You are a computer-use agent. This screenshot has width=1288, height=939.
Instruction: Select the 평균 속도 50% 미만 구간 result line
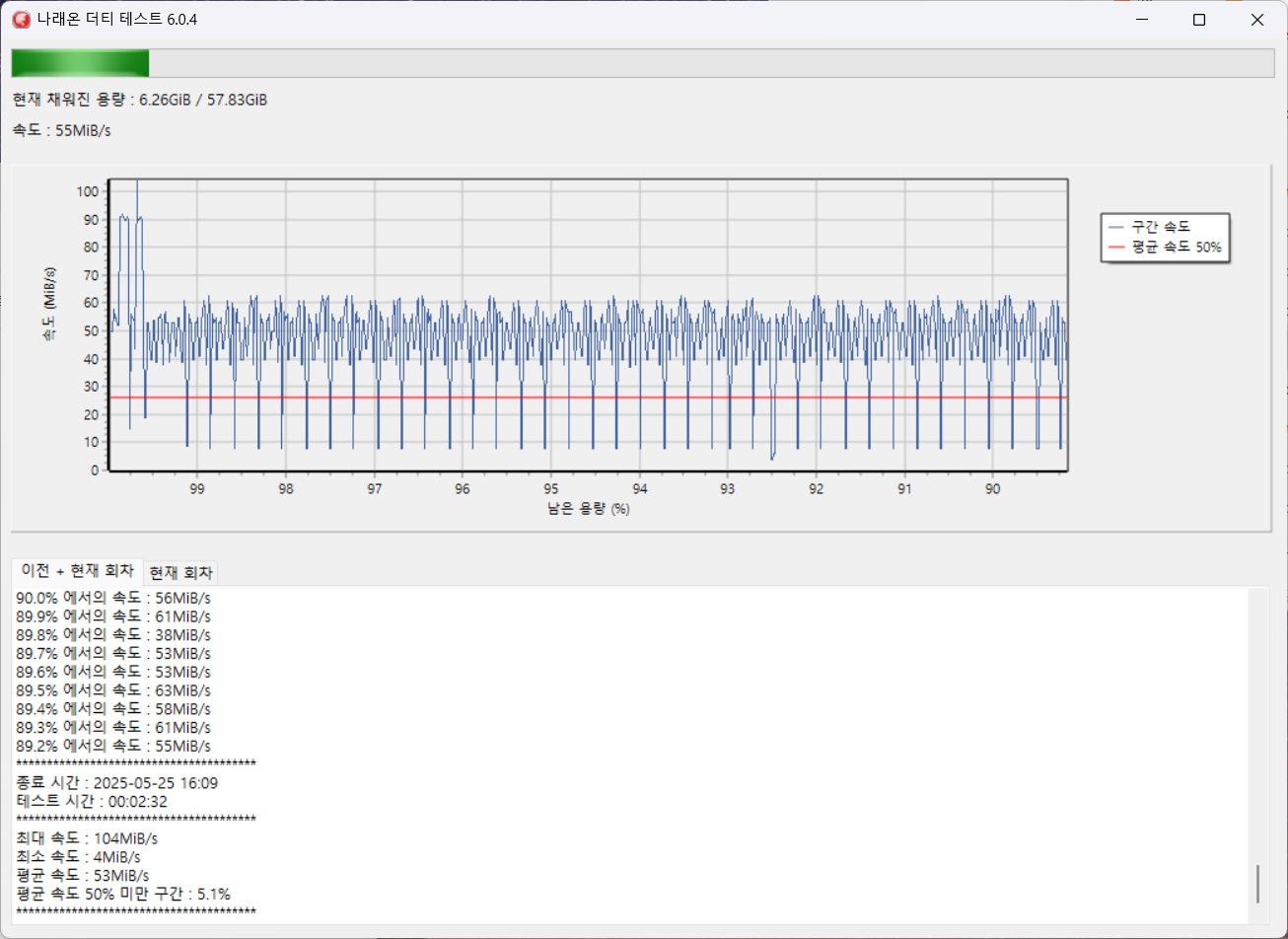(123, 895)
